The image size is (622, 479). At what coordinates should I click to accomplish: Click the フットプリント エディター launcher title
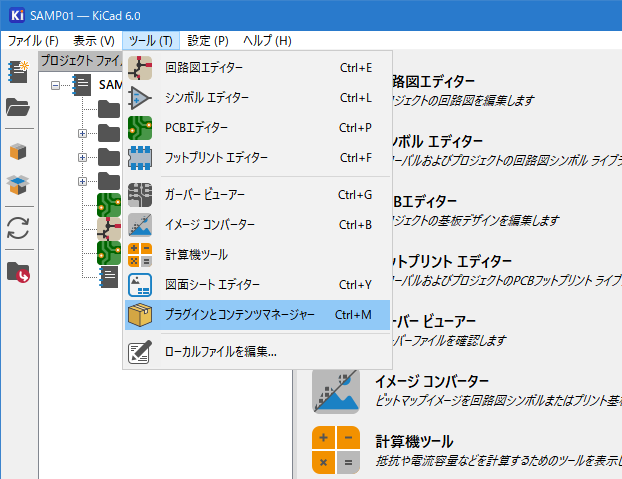[452, 261]
